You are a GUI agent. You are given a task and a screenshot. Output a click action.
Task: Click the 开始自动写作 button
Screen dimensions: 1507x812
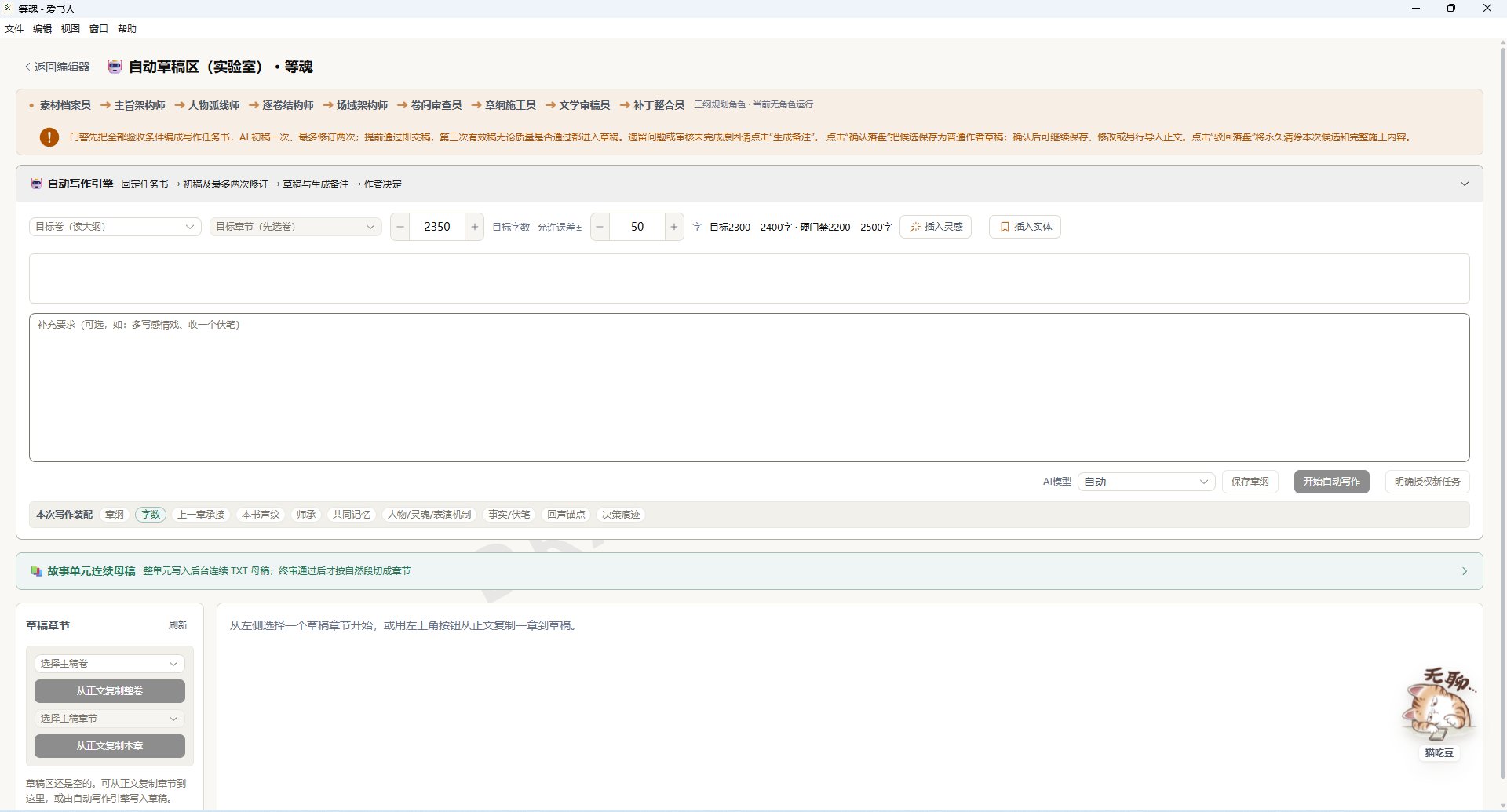[x=1331, y=482]
